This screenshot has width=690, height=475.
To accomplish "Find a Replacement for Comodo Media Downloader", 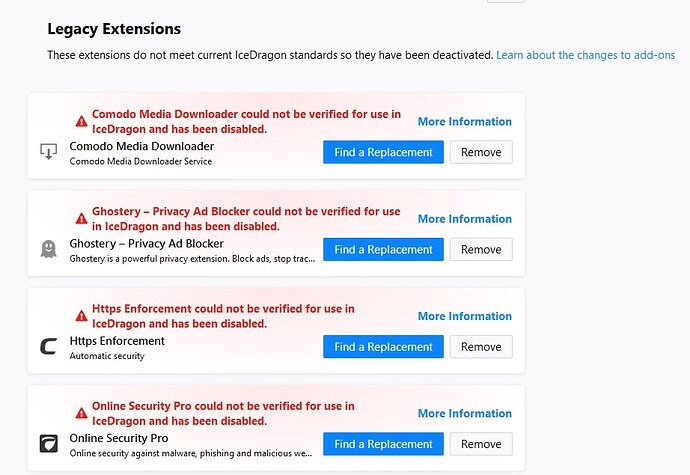I will (x=383, y=152).
